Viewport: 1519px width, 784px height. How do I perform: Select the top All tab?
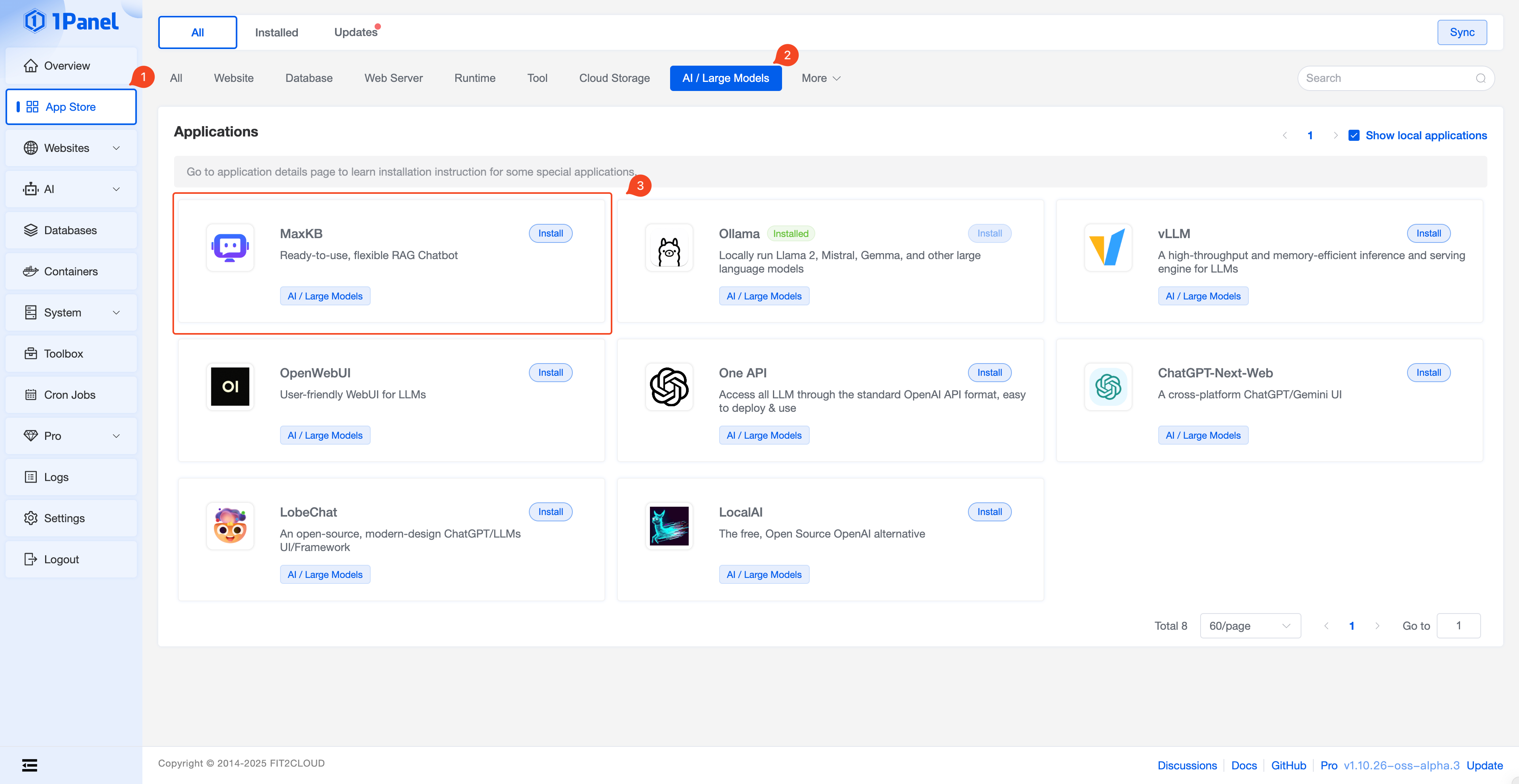197,32
